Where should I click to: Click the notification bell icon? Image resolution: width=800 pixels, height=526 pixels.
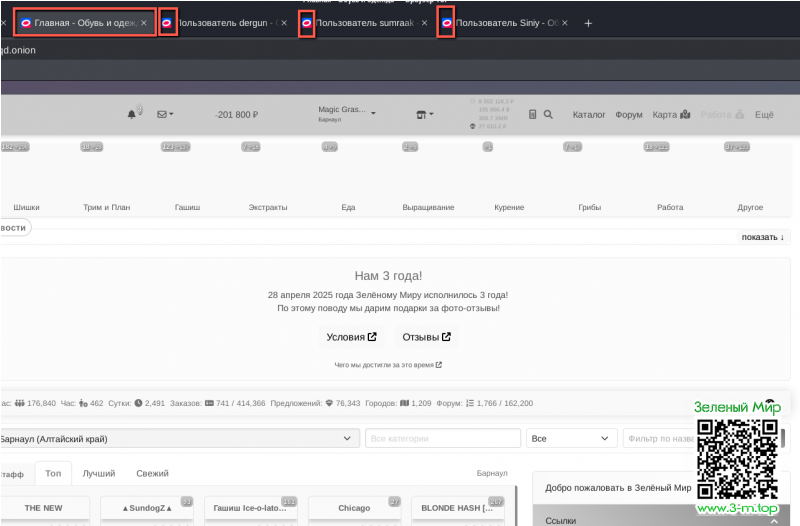(133, 114)
